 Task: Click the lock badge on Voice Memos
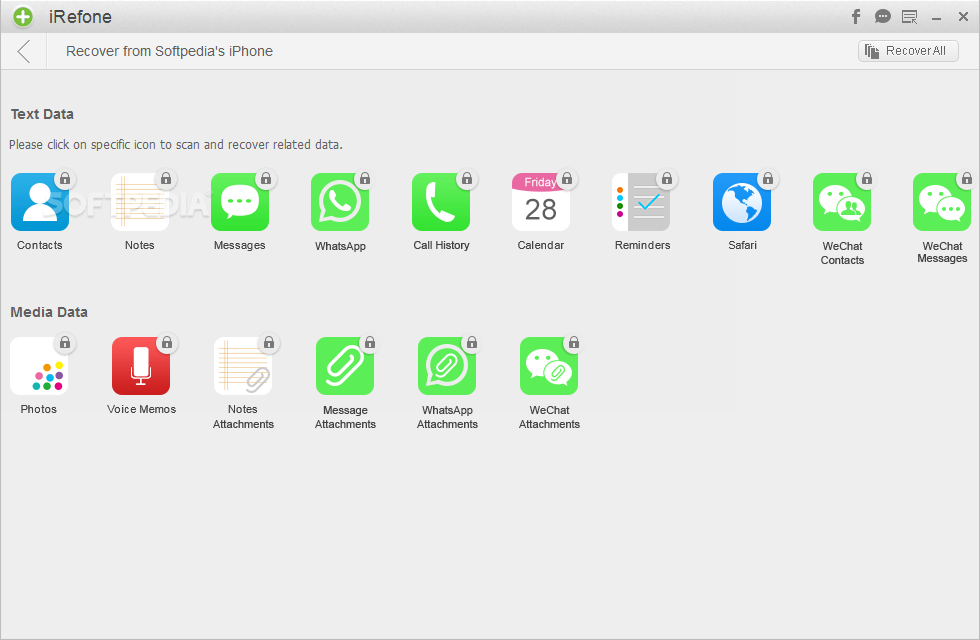tap(167, 342)
